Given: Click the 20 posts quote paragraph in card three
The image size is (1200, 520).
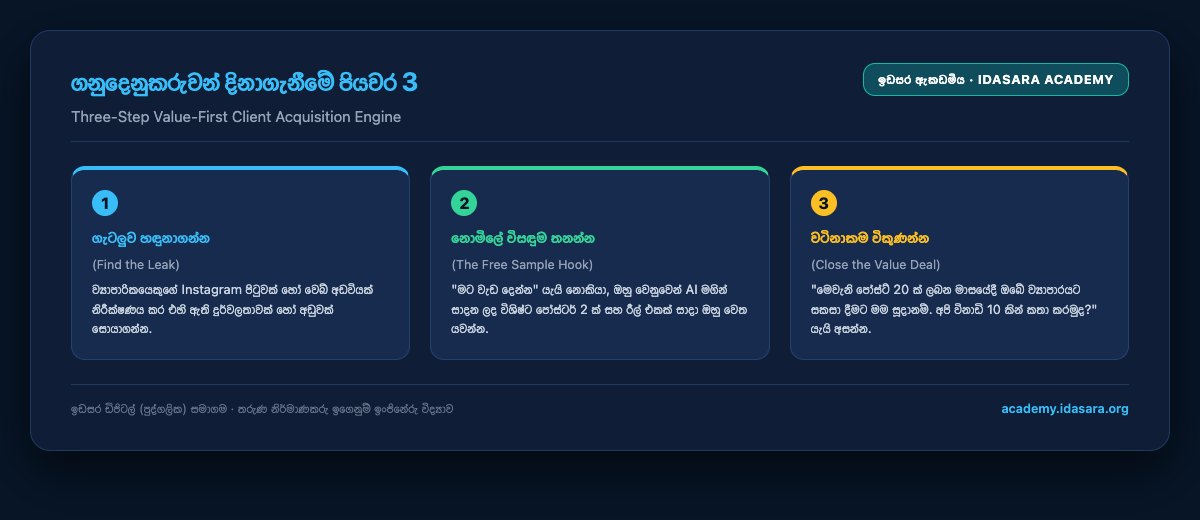Looking at the screenshot, I should [x=959, y=308].
